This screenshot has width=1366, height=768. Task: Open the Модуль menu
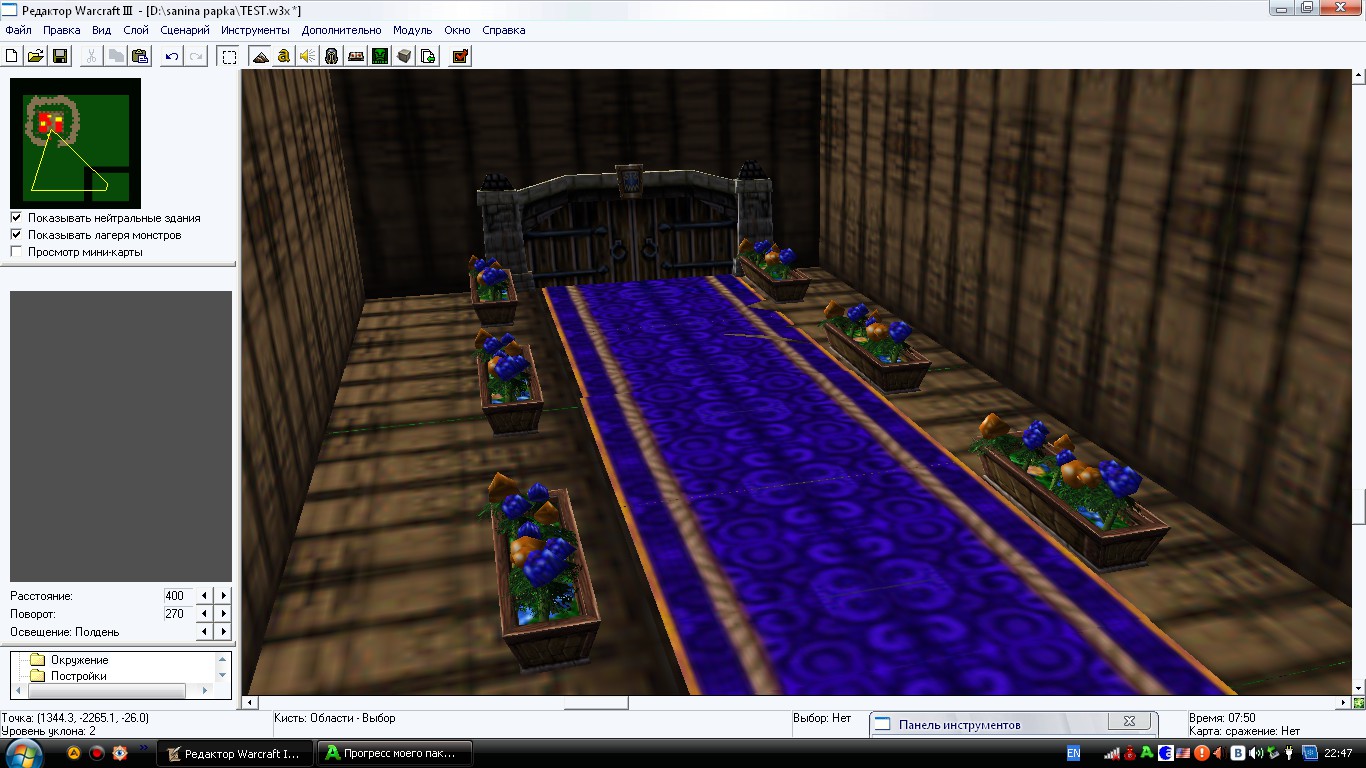[413, 30]
